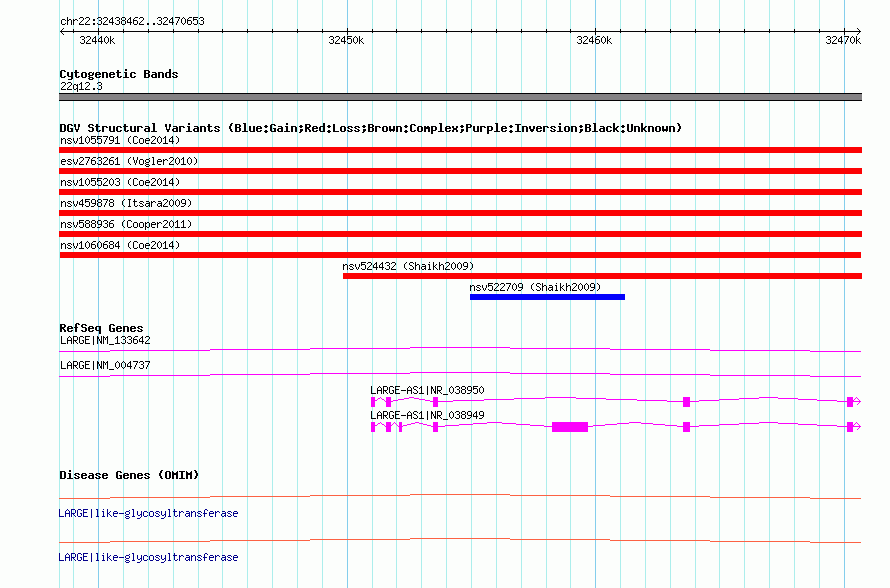Image resolution: width=890 pixels, height=588 pixels.
Task: Select the nsv1060684 (Coe2014) variant bar
Action: tap(460, 255)
